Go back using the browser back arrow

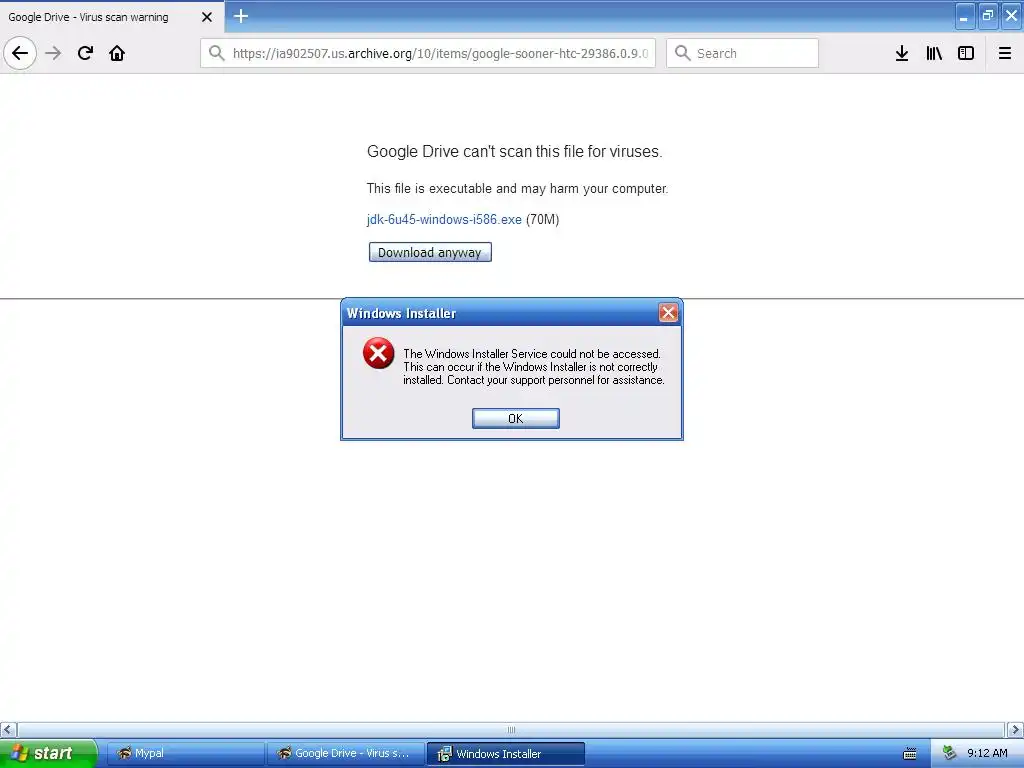(x=20, y=53)
